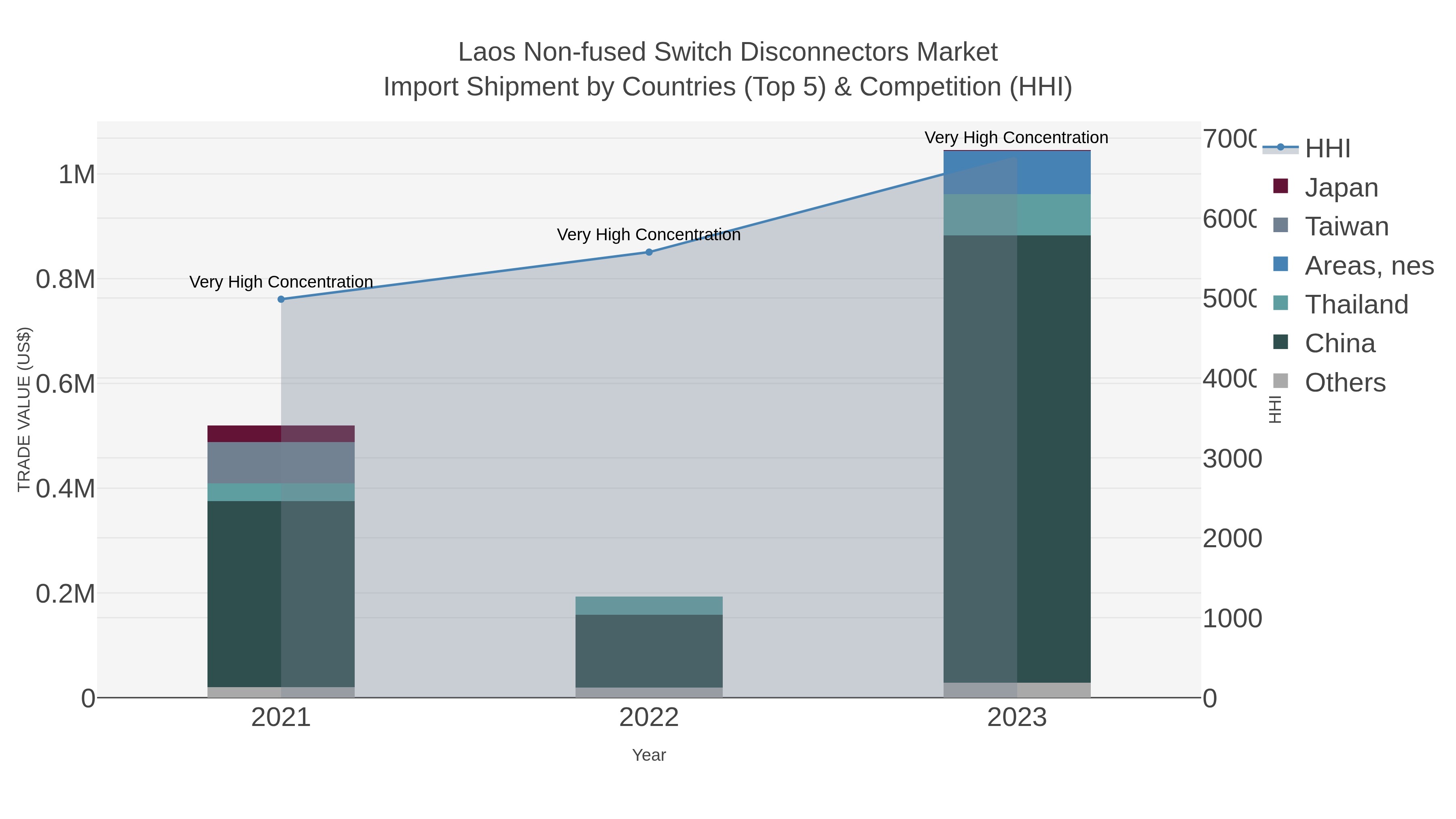The width and height of the screenshot is (1456, 819).
Task: Toggle the Areas, nes legend entry
Action: click(x=1354, y=265)
